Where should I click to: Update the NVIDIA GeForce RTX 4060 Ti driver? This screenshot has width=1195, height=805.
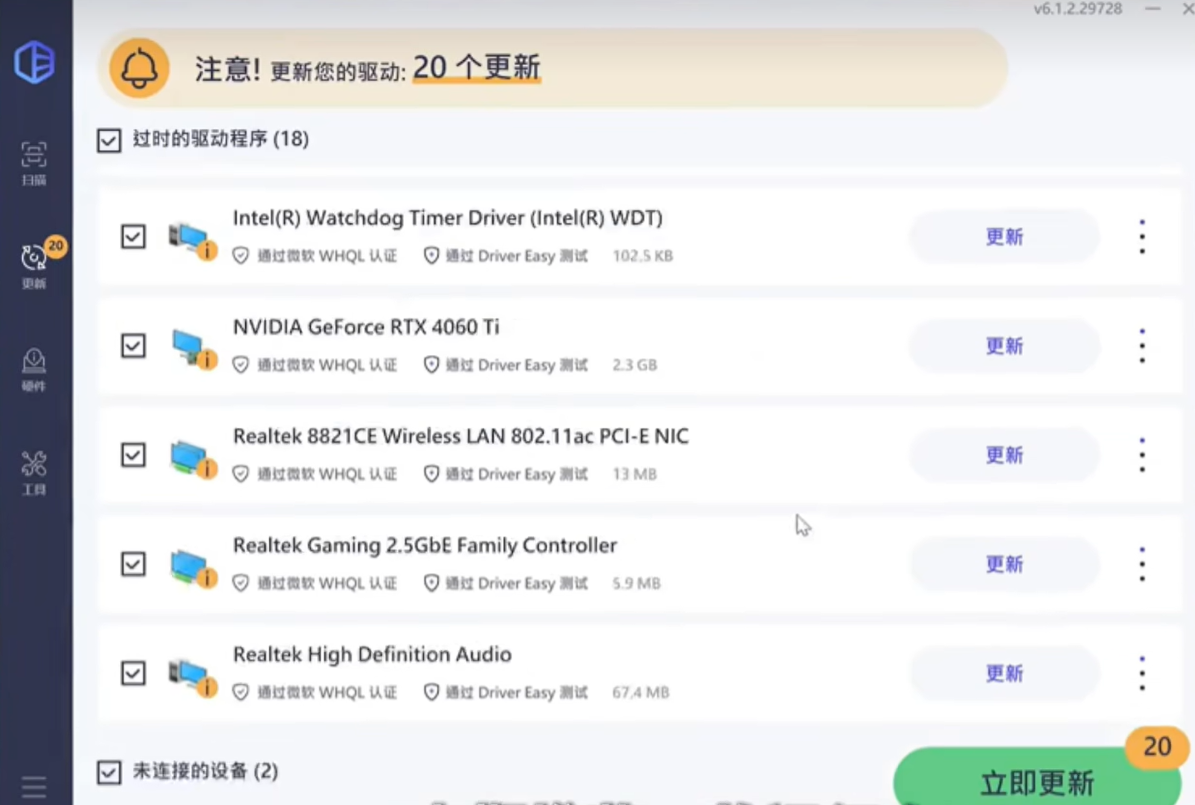[1004, 346]
